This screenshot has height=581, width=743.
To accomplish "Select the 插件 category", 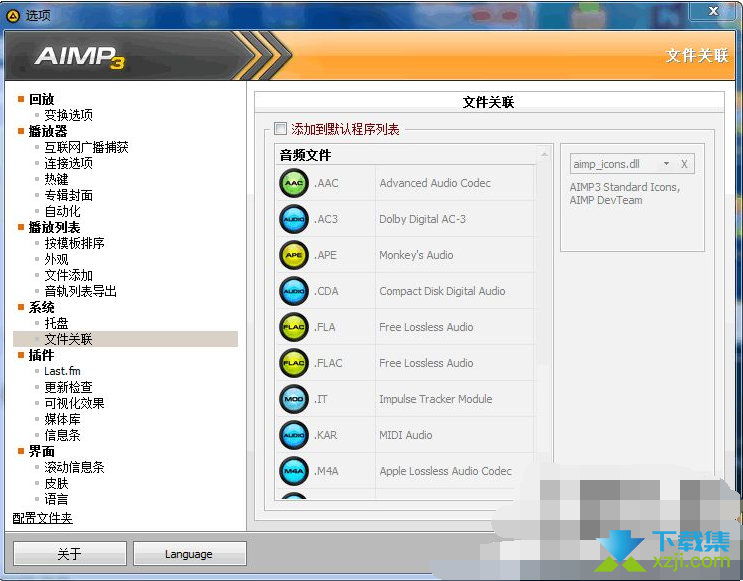I will coord(42,355).
